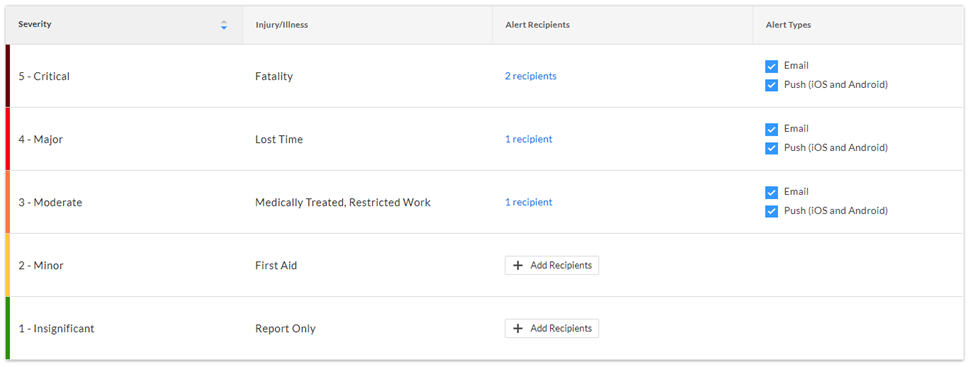
Task: Add Recipients for First Aid row
Action: click(552, 266)
